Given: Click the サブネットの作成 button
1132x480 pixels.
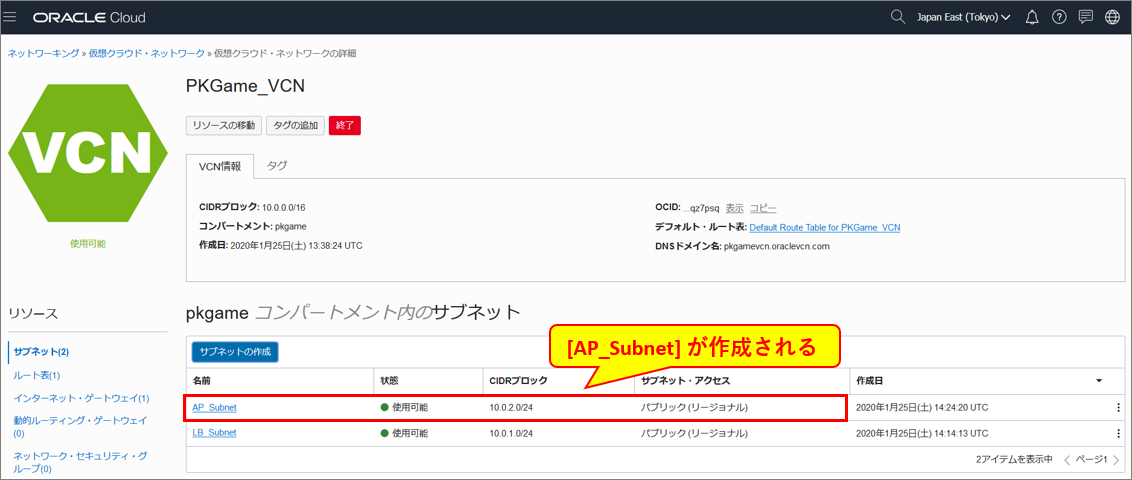Looking at the screenshot, I should pos(235,352).
